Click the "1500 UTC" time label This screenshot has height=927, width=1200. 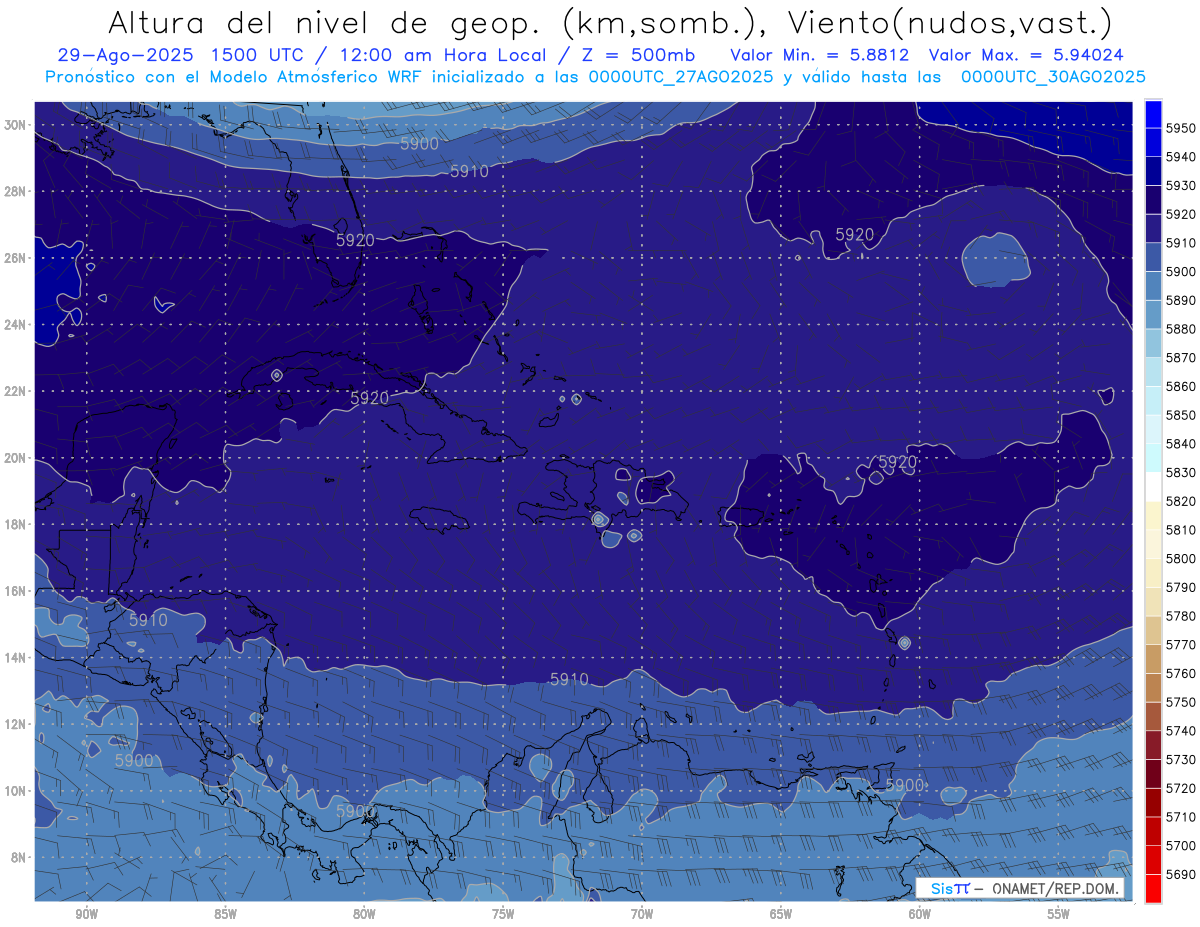point(256,55)
